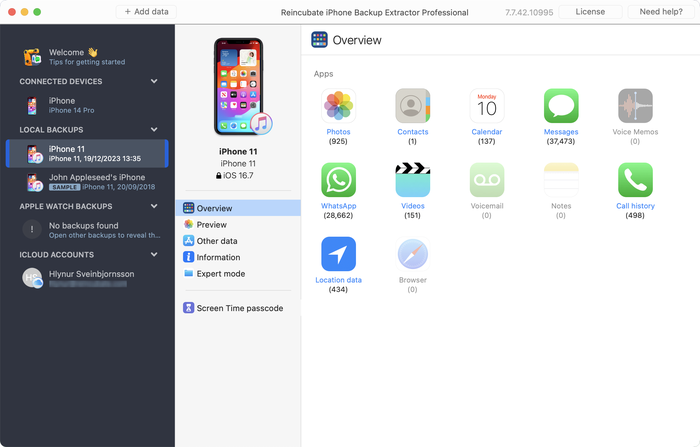This screenshot has height=447, width=700.
Task: Click the Voicemail icon
Action: point(487,180)
